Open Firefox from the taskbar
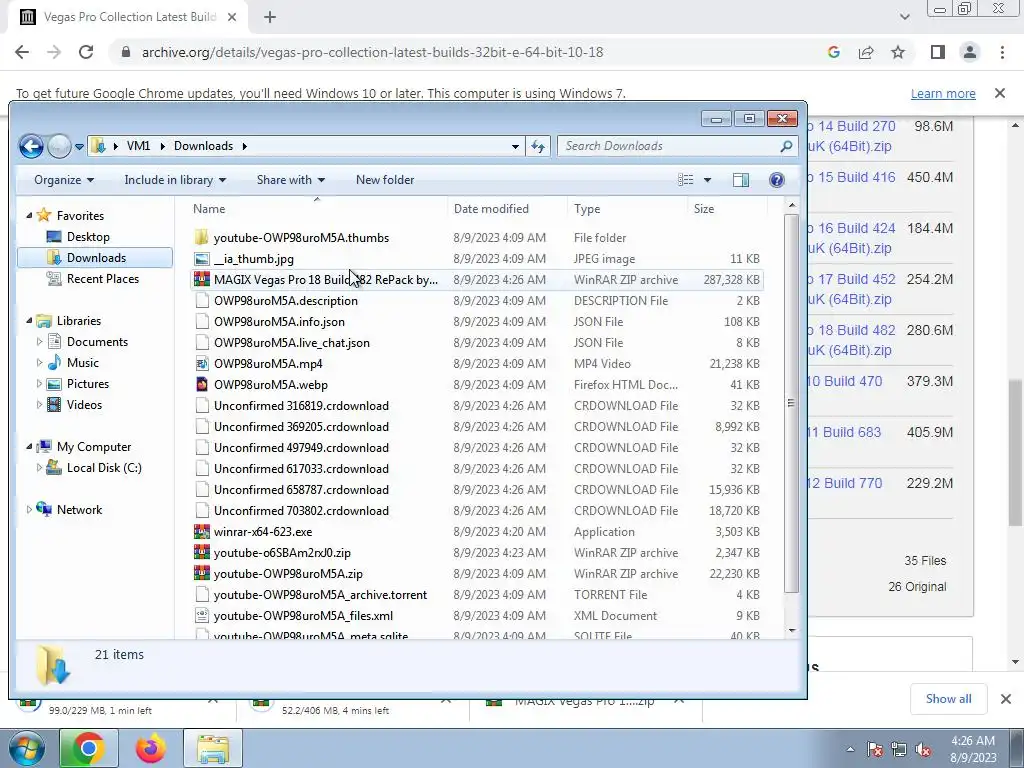 (151, 748)
